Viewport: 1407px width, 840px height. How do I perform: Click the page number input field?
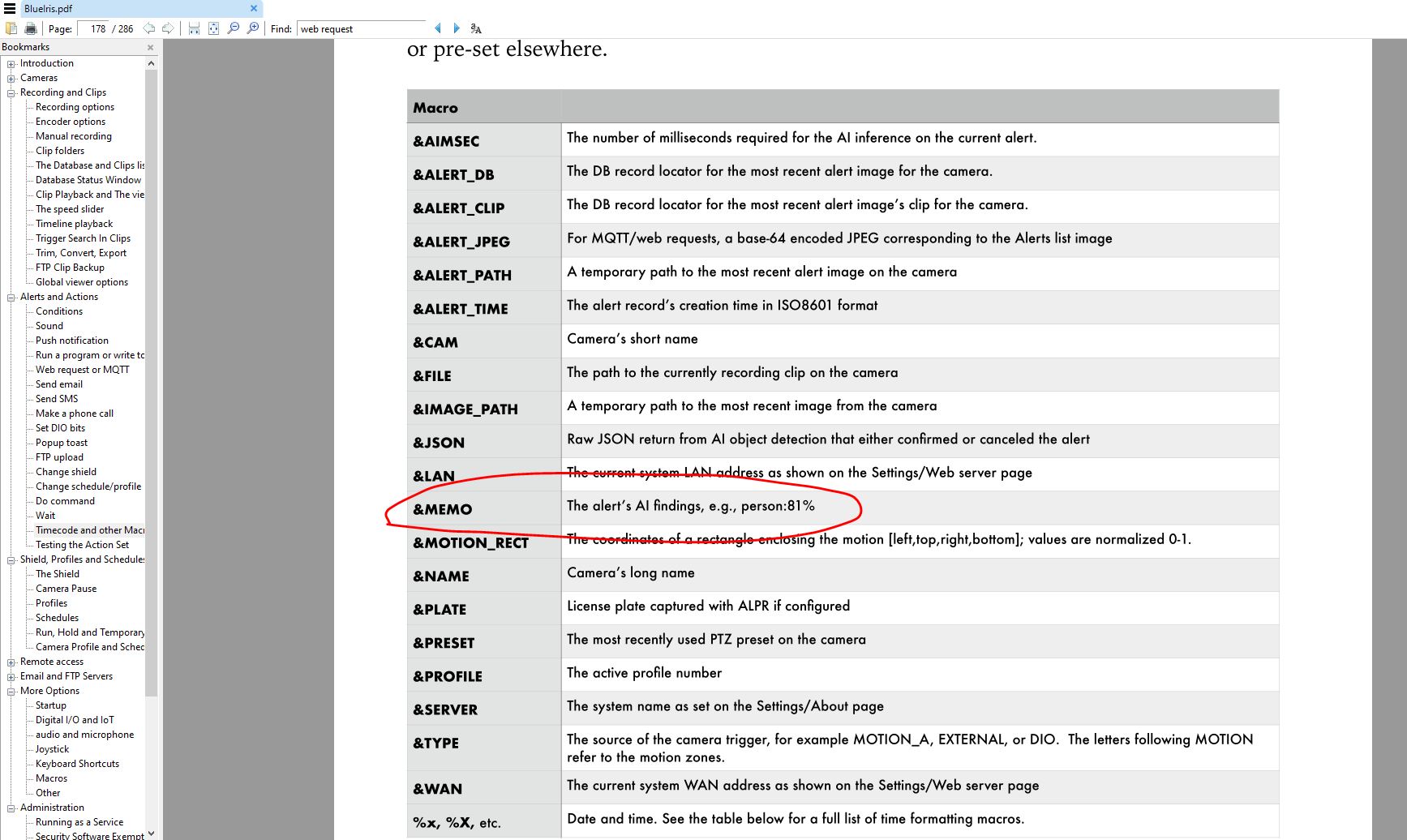click(x=93, y=28)
